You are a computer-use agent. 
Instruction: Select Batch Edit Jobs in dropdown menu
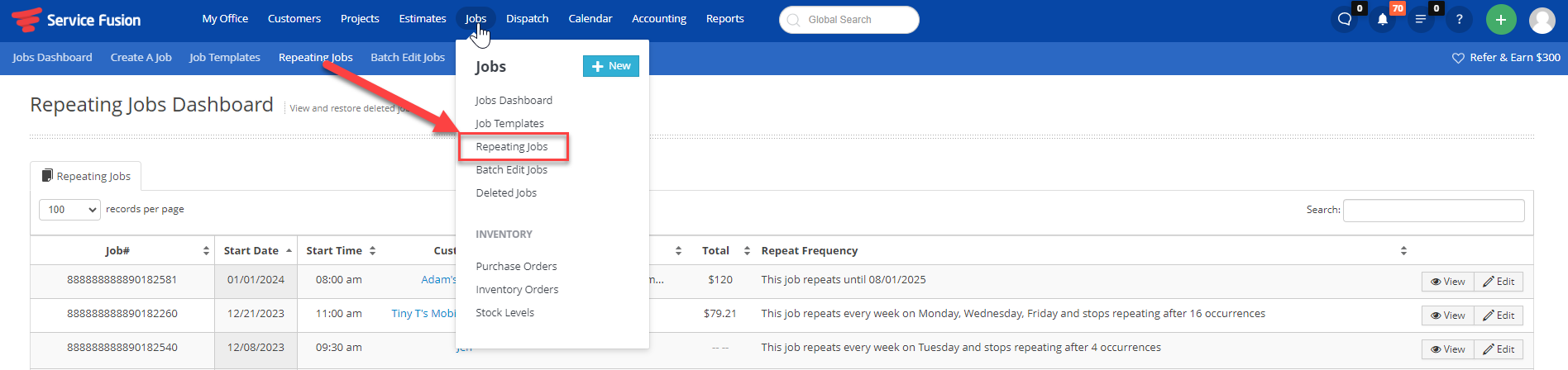(512, 170)
